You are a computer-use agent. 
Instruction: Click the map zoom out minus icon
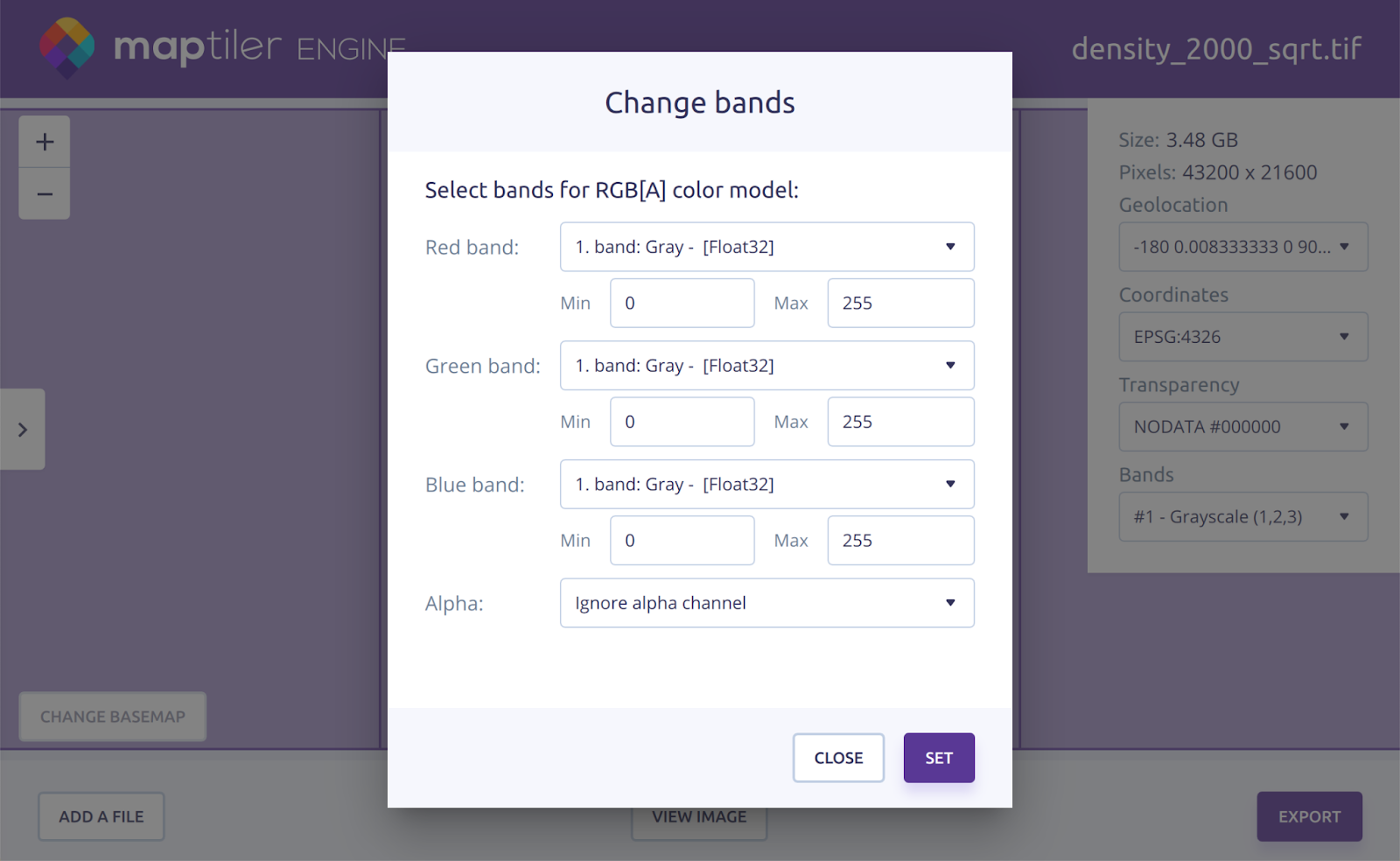click(x=45, y=193)
